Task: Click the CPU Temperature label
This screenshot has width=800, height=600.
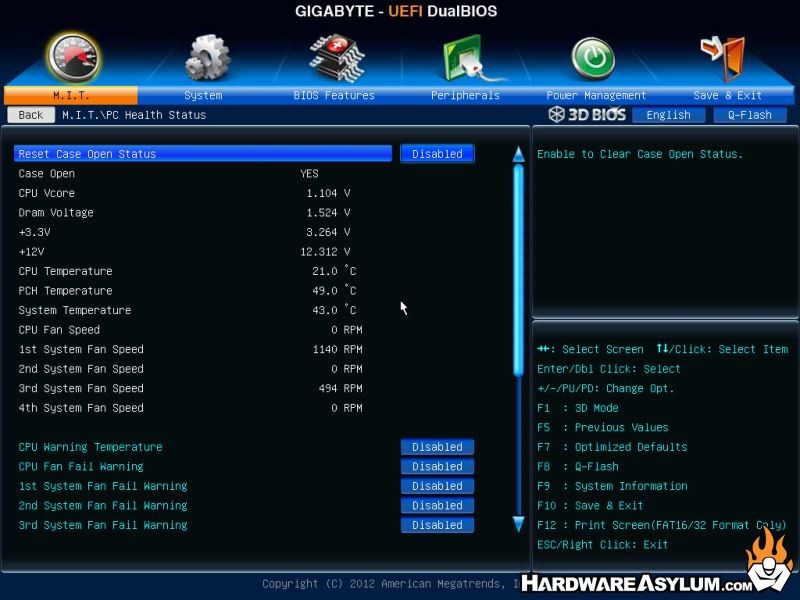Action: (65, 271)
